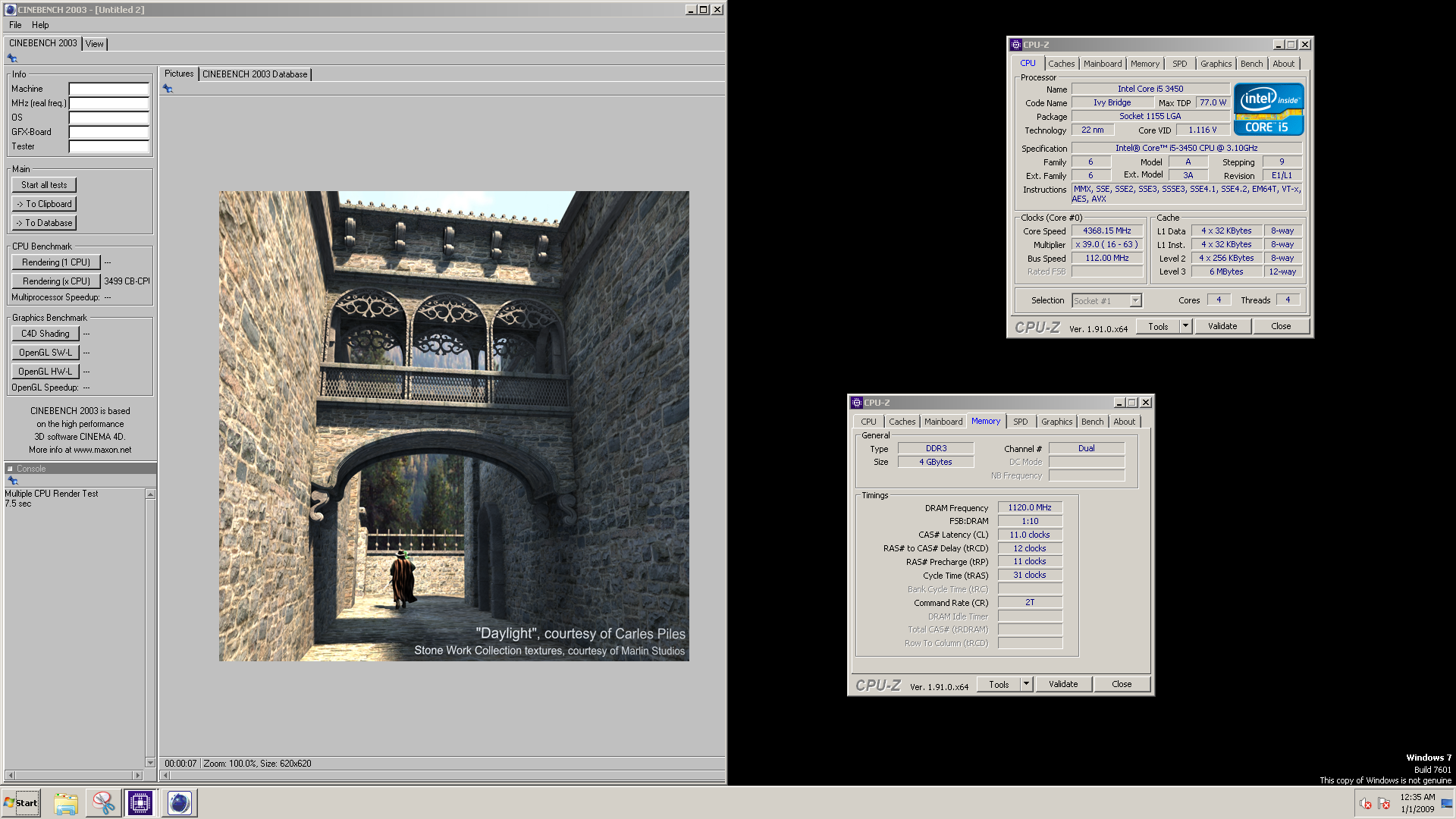The height and width of the screenshot is (819, 1456).
Task: Open the Help menu
Action: [40, 25]
